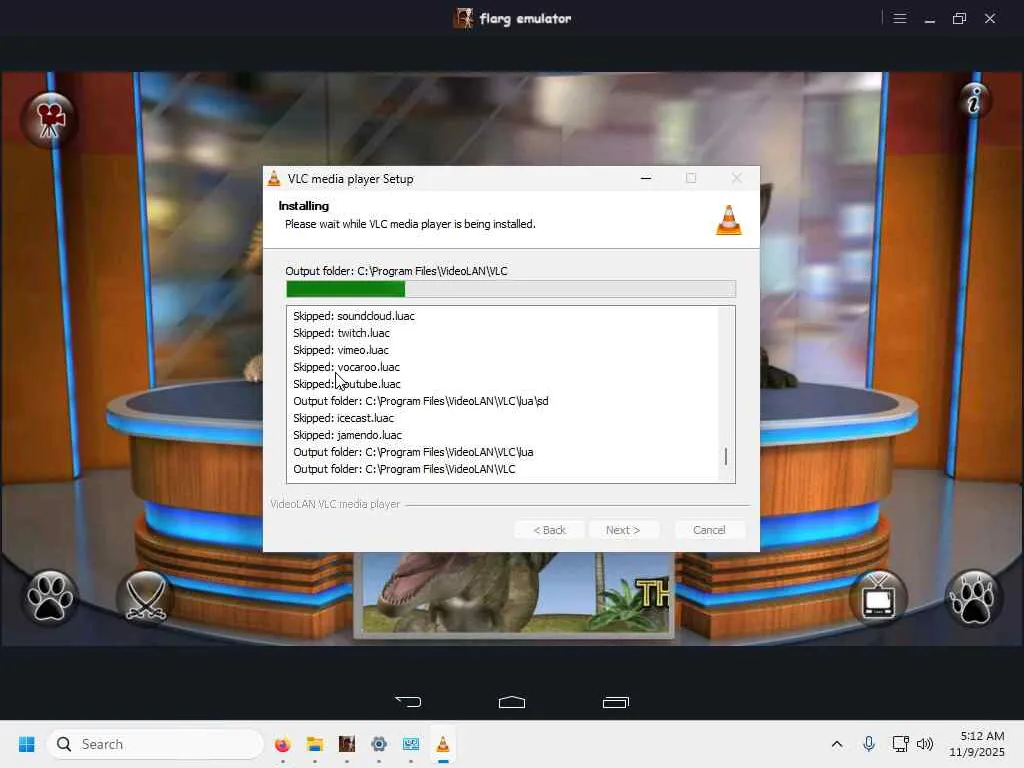This screenshot has height=768, width=1024.
Task: Open the flarg emulator hamburger menu
Action: [x=900, y=18]
